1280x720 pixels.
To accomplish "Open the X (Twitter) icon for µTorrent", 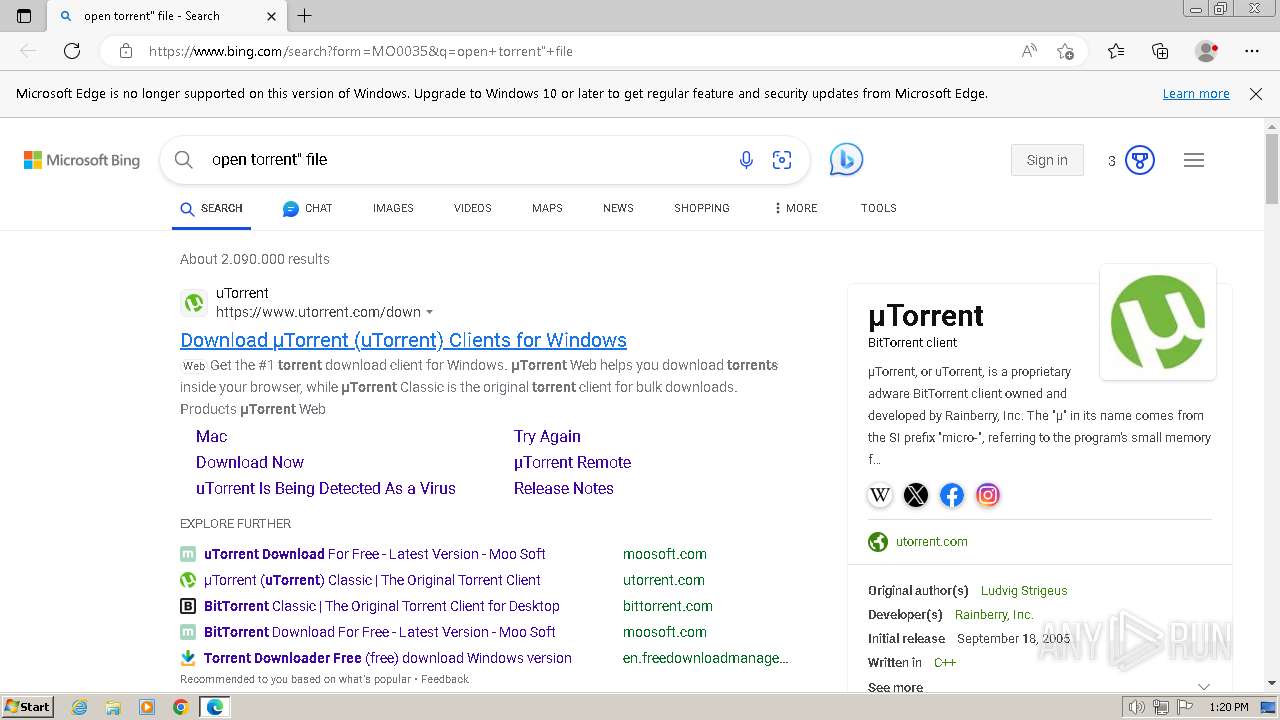I will pos(916,495).
